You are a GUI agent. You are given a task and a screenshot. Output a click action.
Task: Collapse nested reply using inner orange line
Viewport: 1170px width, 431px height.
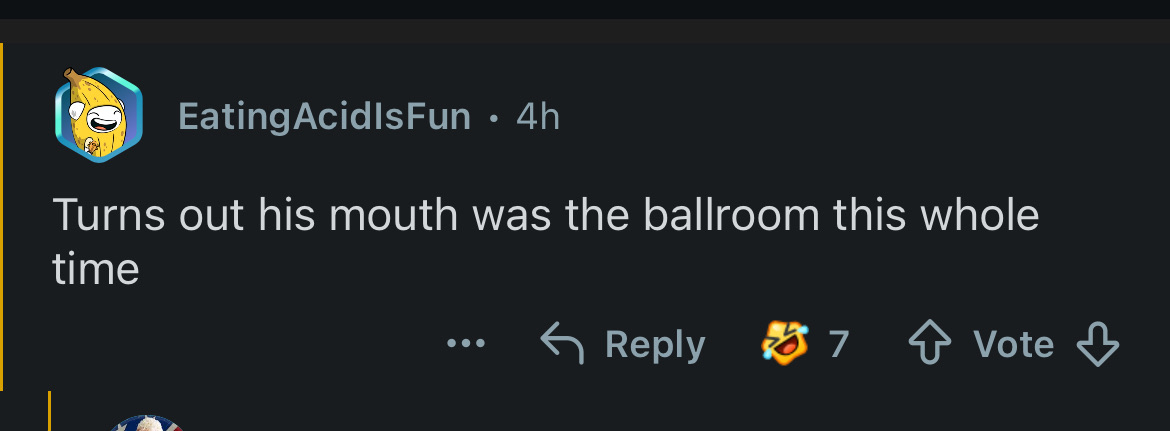[50, 412]
